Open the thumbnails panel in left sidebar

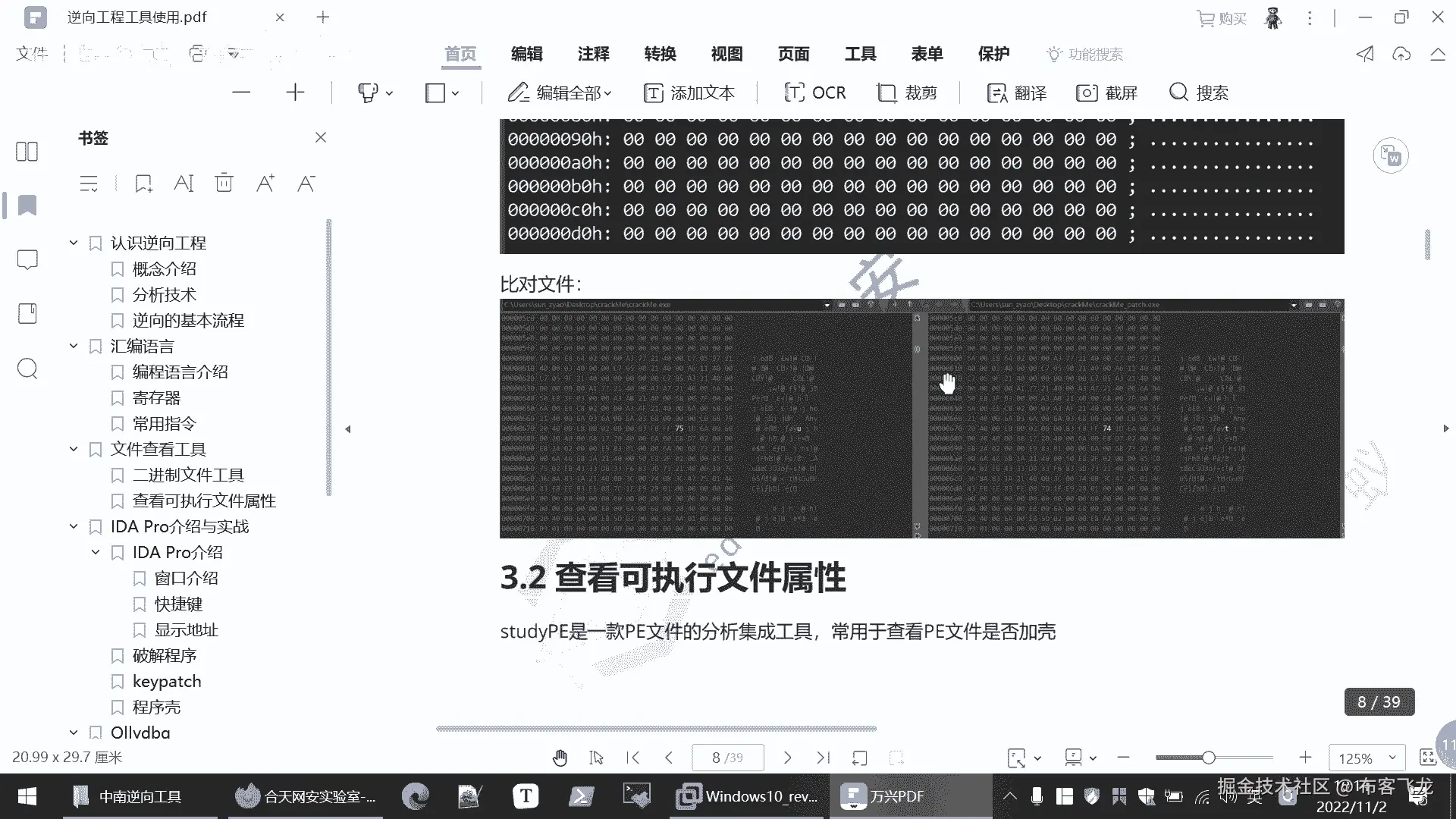click(27, 152)
